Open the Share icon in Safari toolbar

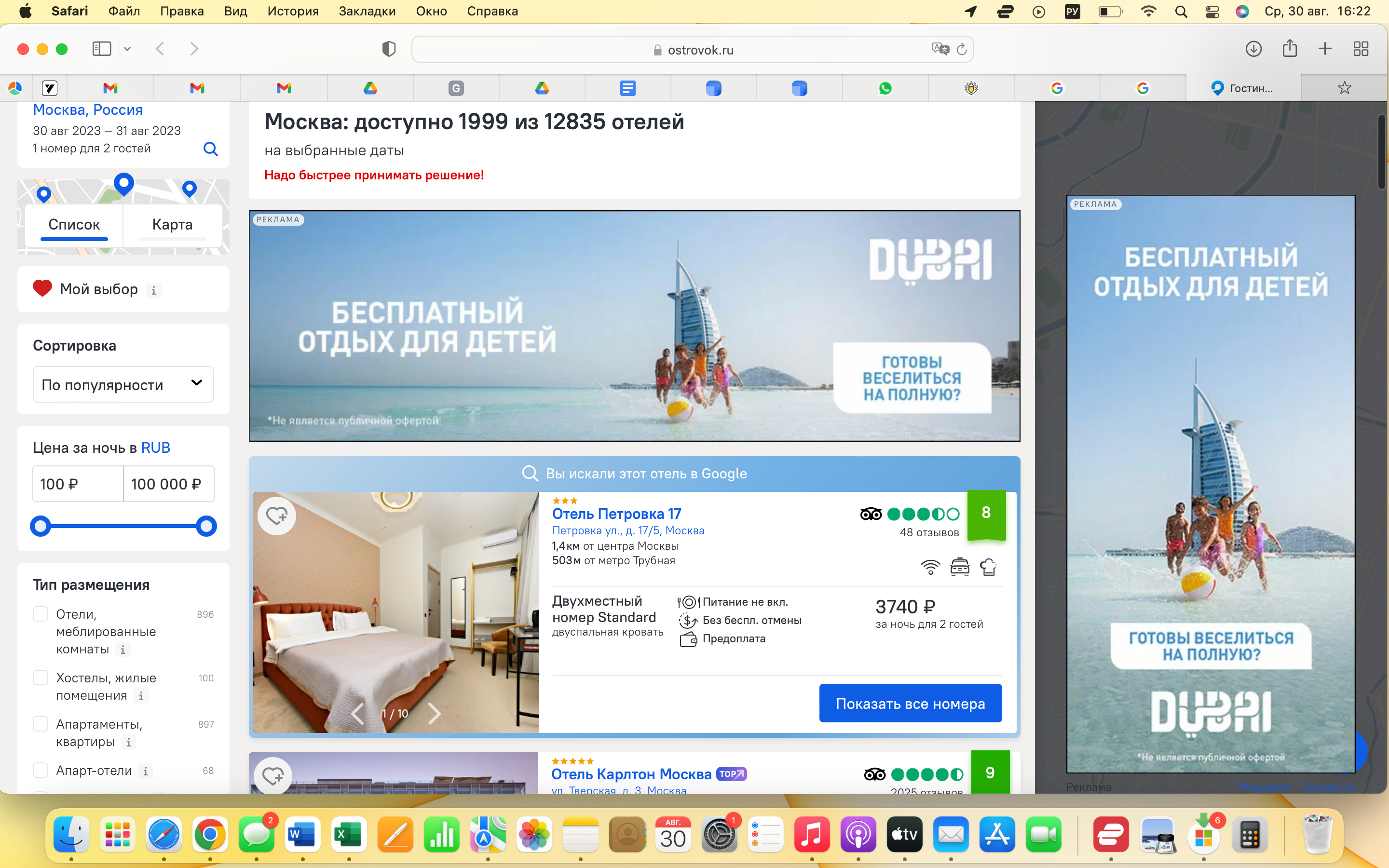click(x=1290, y=48)
